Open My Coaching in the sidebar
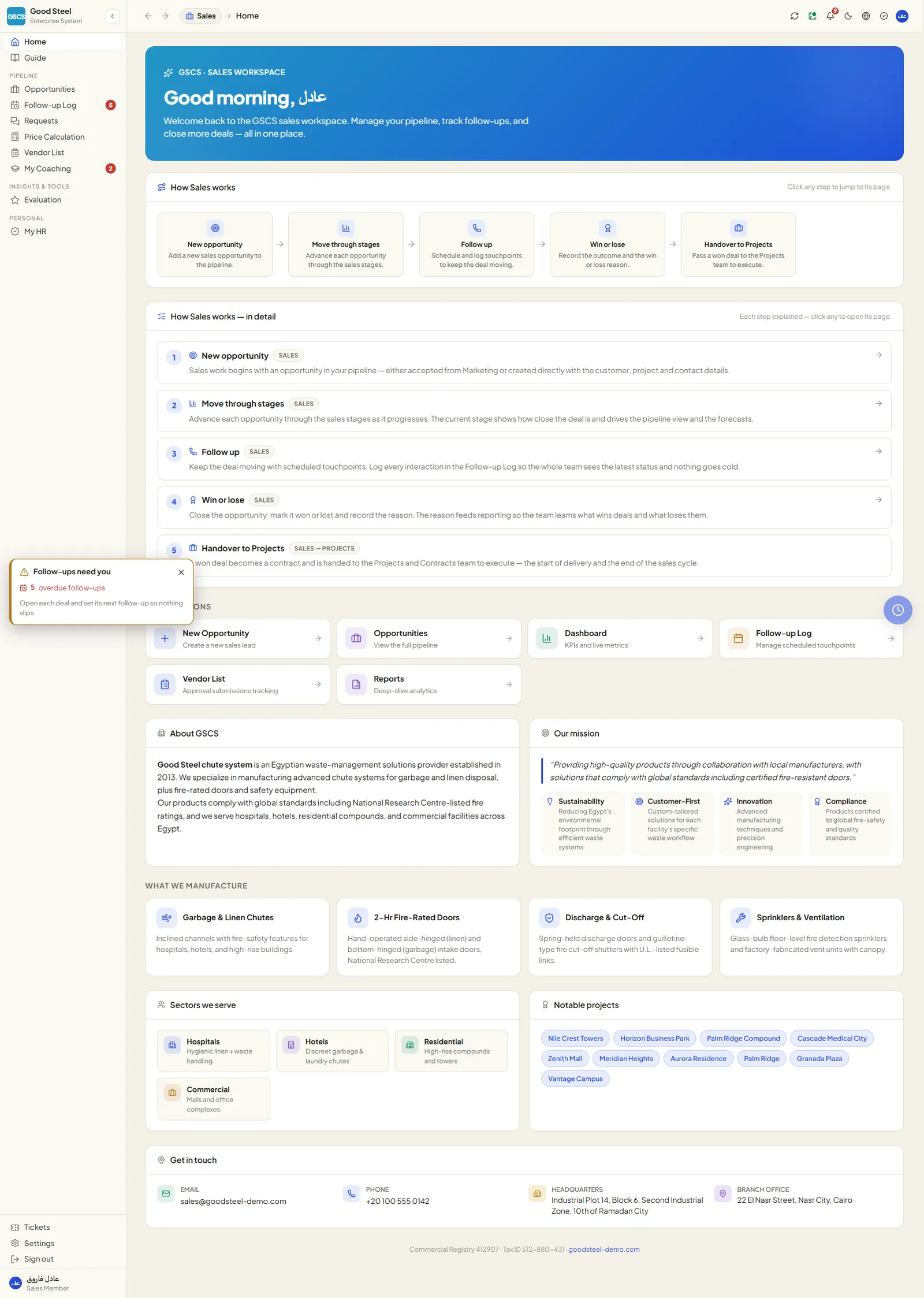 (63, 169)
